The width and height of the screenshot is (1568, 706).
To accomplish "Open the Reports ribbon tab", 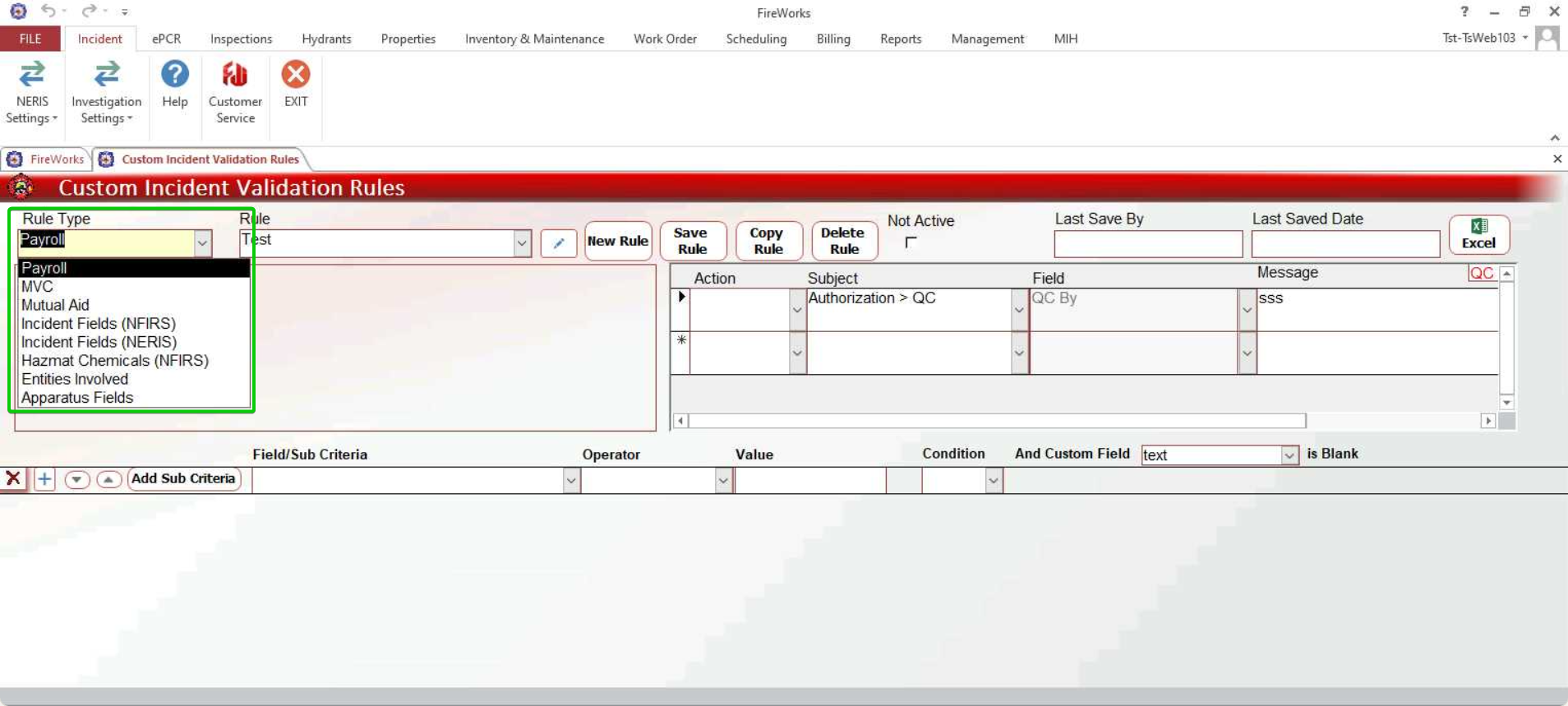I will click(900, 39).
